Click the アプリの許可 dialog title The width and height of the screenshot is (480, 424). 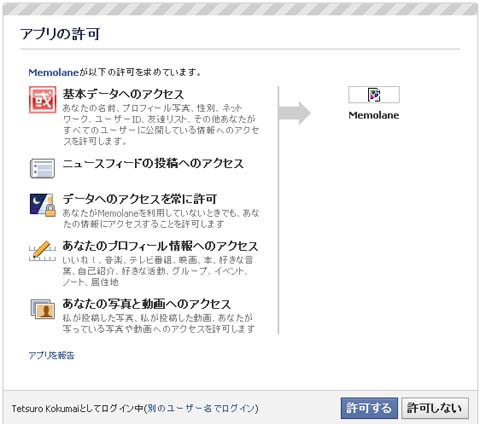tap(60, 34)
